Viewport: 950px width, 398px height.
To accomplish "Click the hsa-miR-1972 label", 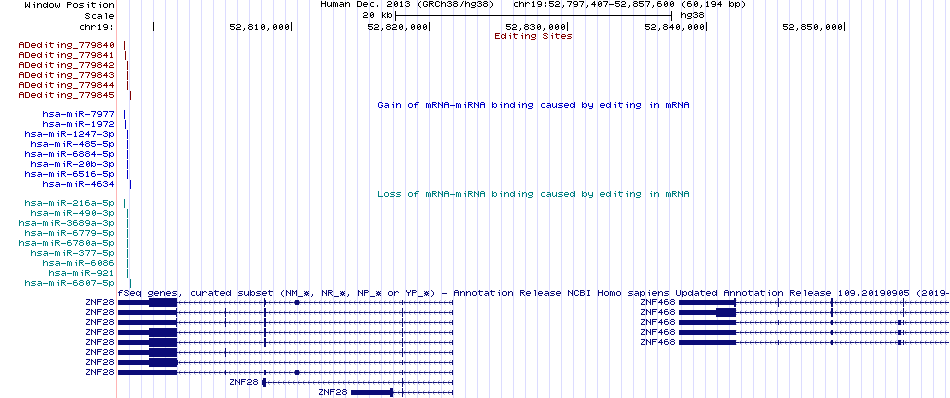I will tap(79, 124).
